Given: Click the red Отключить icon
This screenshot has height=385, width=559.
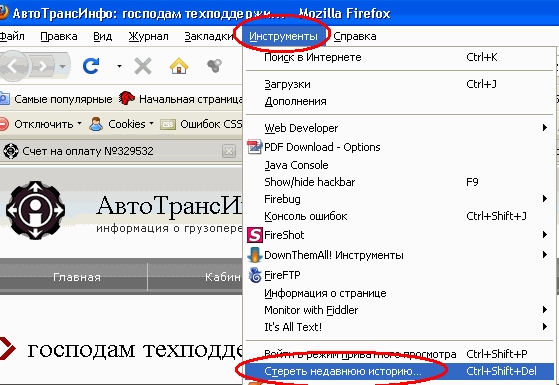Looking at the screenshot, I should coord(4,124).
